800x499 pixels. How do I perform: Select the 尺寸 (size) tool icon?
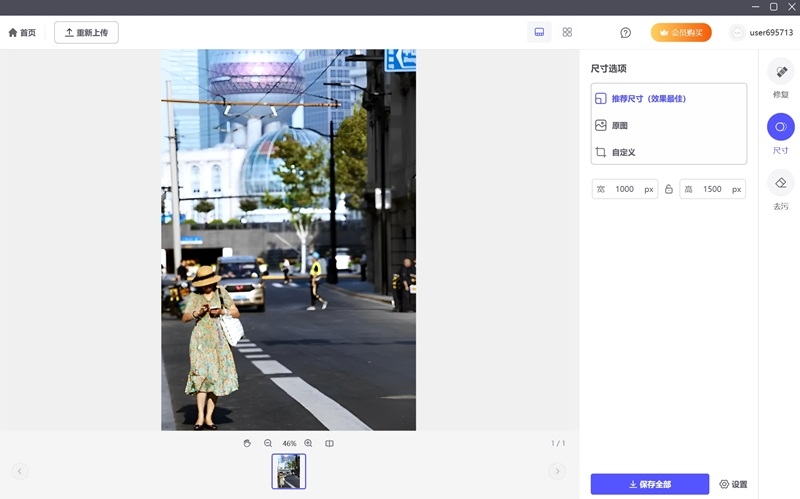781,127
